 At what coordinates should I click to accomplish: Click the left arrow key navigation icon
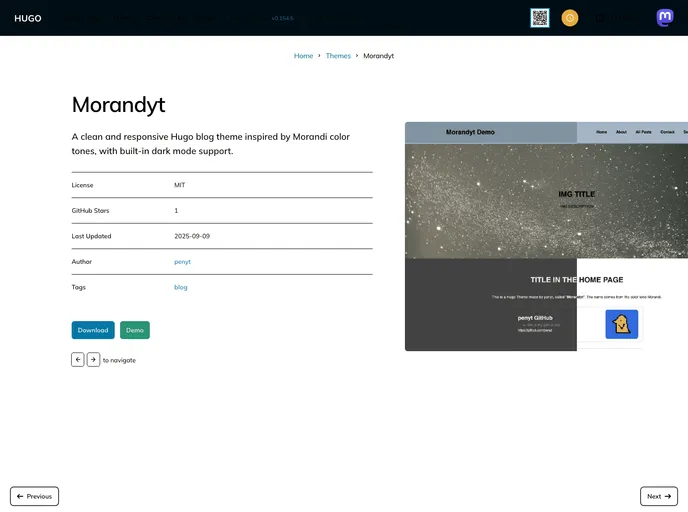(x=78, y=359)
